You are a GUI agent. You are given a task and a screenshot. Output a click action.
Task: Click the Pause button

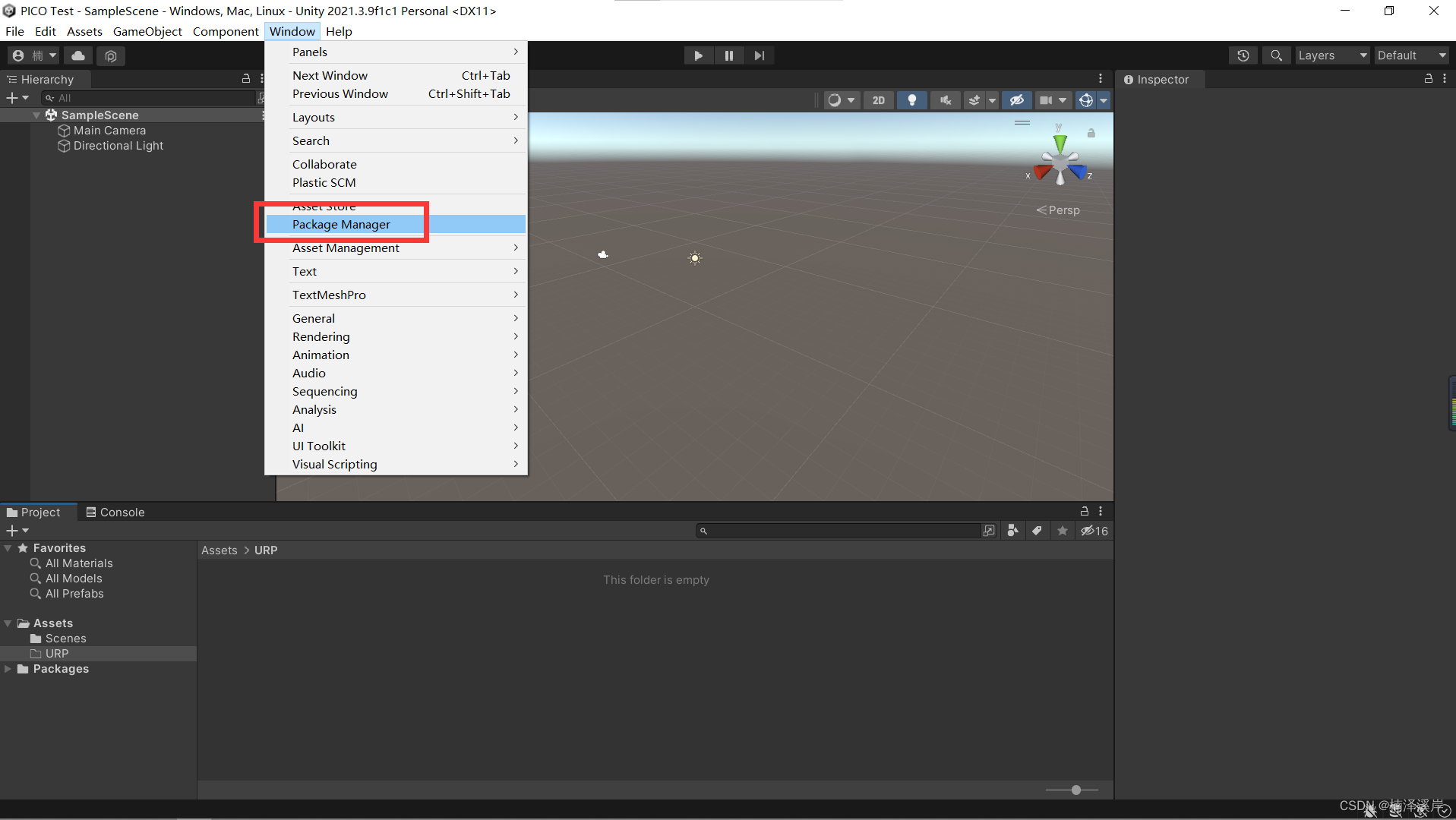coord(729,55)
